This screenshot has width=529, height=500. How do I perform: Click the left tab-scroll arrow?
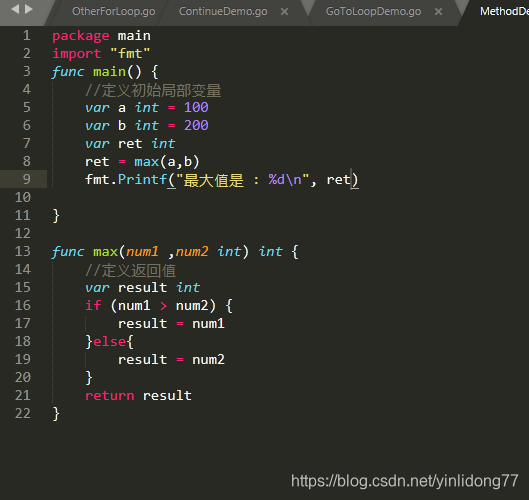(x=16, y=9)
